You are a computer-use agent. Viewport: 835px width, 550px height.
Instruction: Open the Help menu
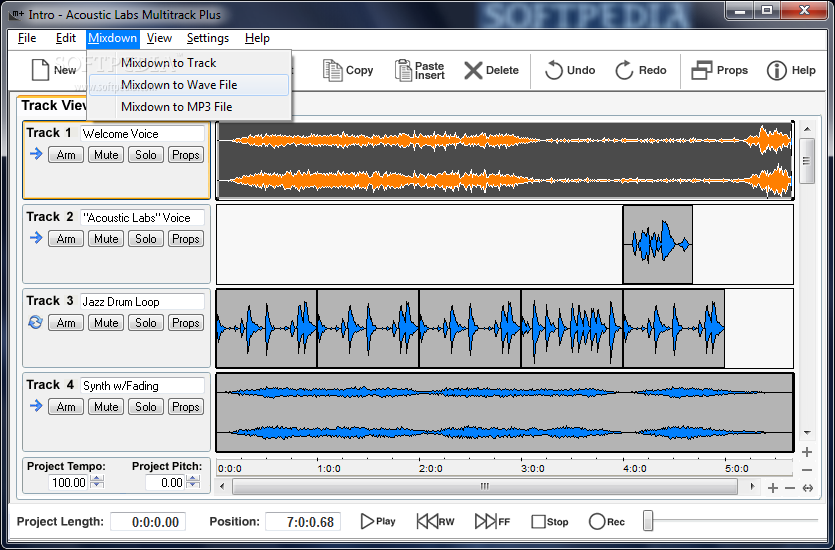[x=257, y=38]
